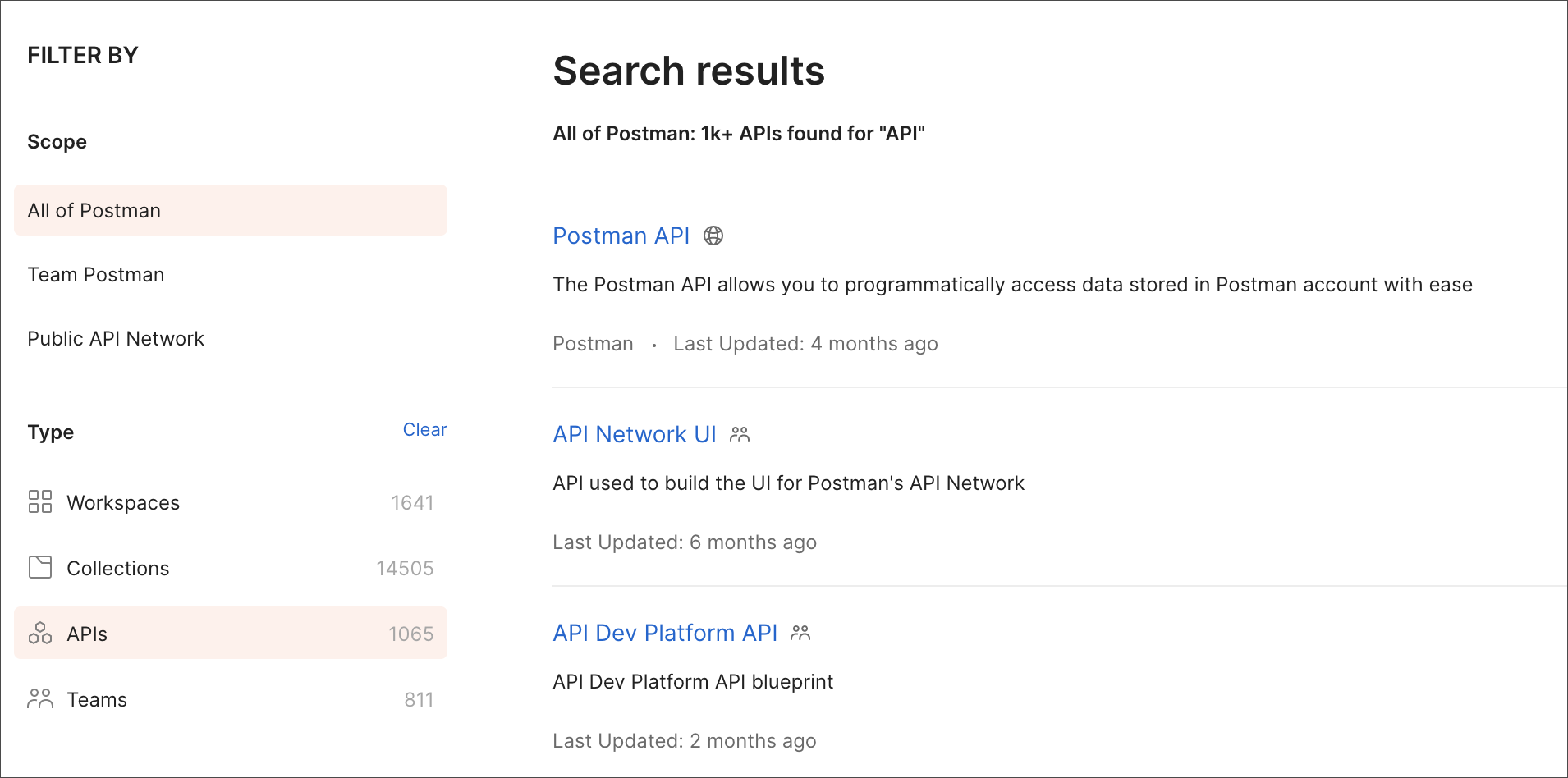Click 'API Dev Platform API blueprint' description
Viewport: 1568px width, 778px height.
coord(693,681)
